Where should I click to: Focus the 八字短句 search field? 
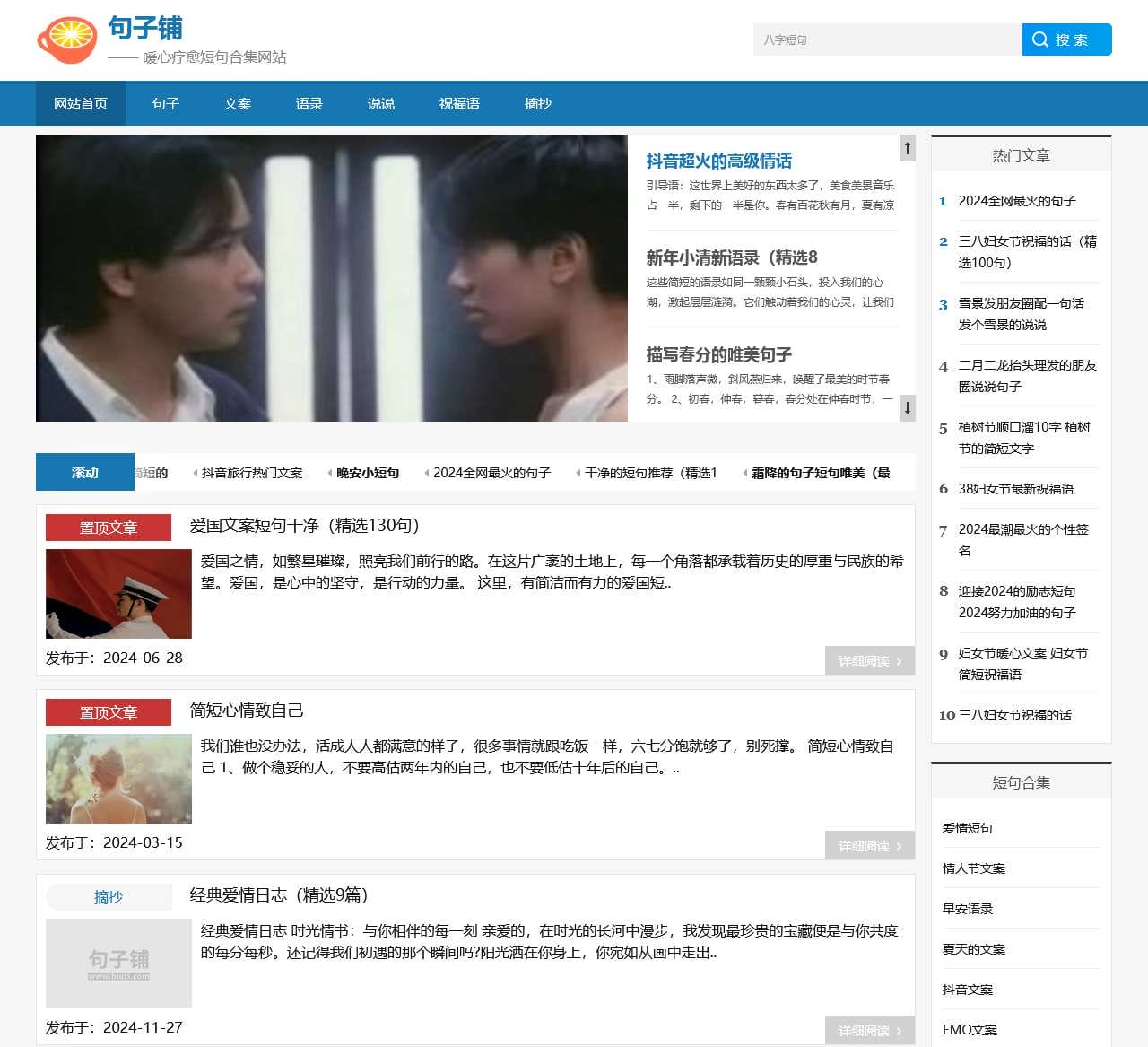coord(888,39)
